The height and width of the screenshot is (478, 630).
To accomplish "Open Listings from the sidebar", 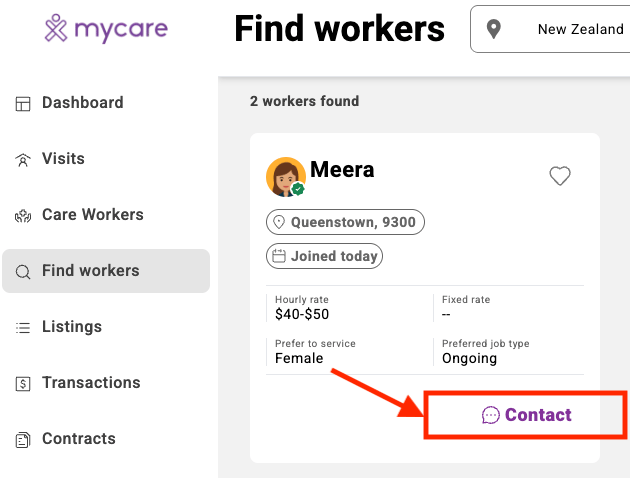I will [x=72, y=327].
